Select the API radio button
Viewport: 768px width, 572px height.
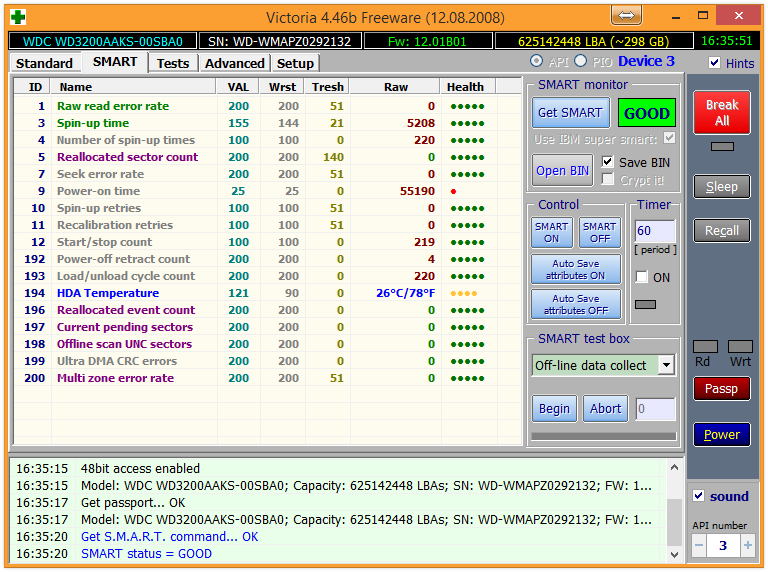[x=537, y=61]
